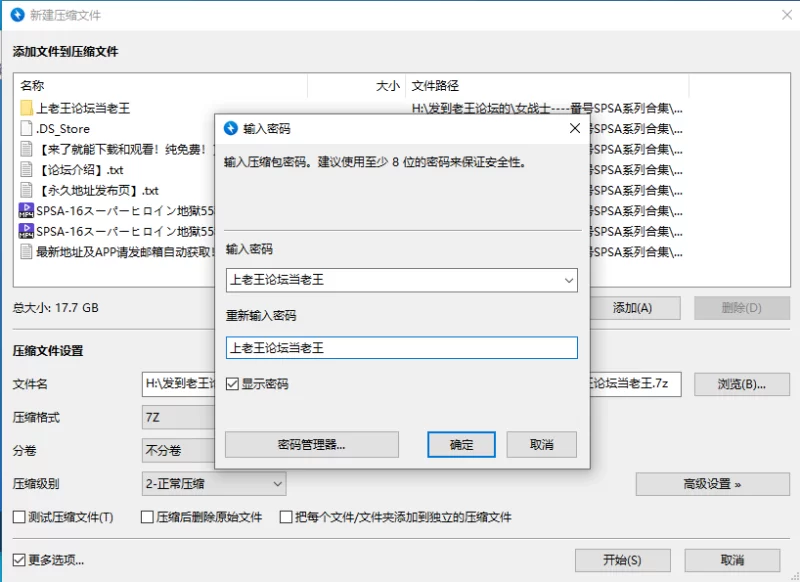
Task: Click 取消 in the main window bottom
Action: 732,560
